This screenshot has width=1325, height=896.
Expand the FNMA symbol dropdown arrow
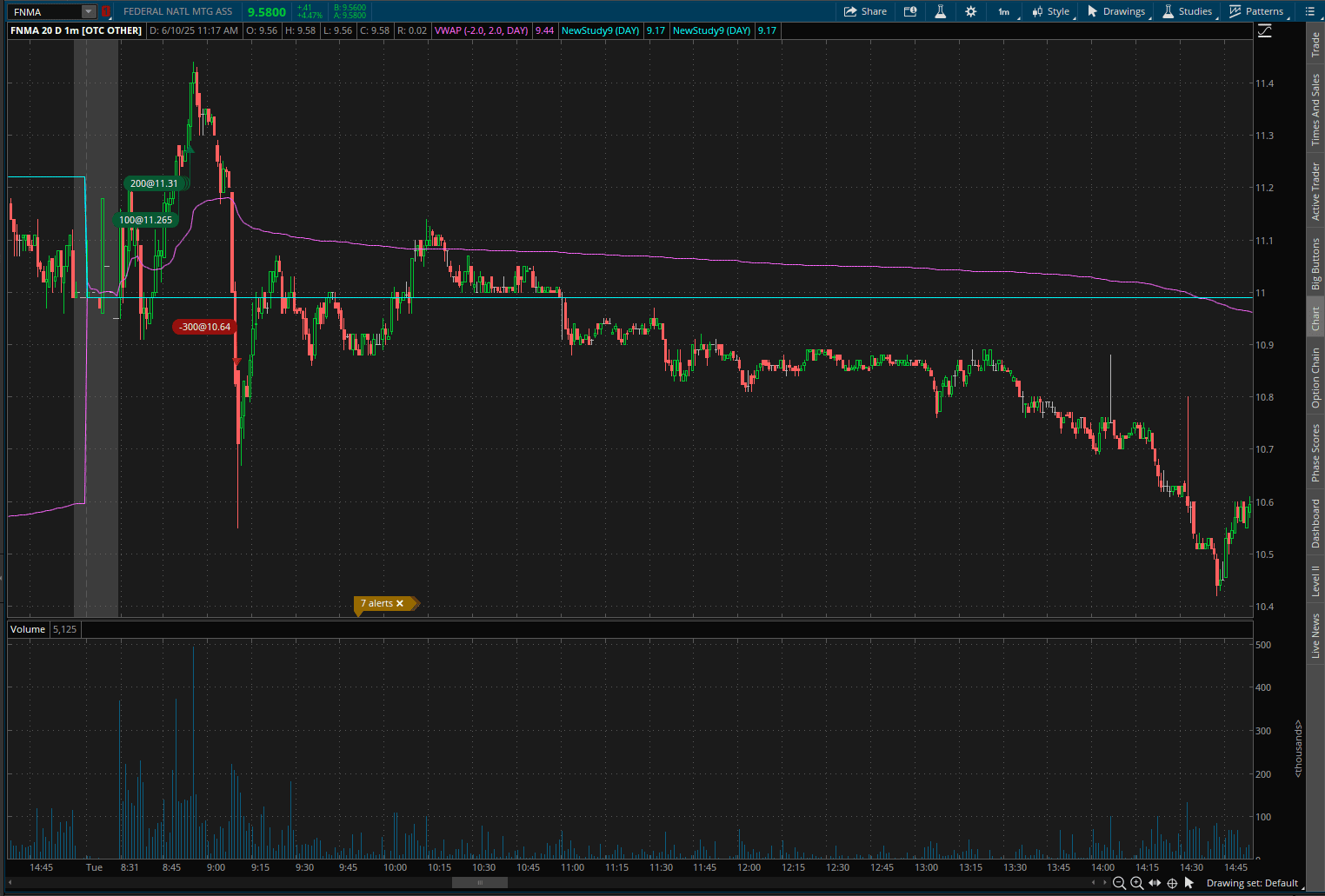coord(88,11)
